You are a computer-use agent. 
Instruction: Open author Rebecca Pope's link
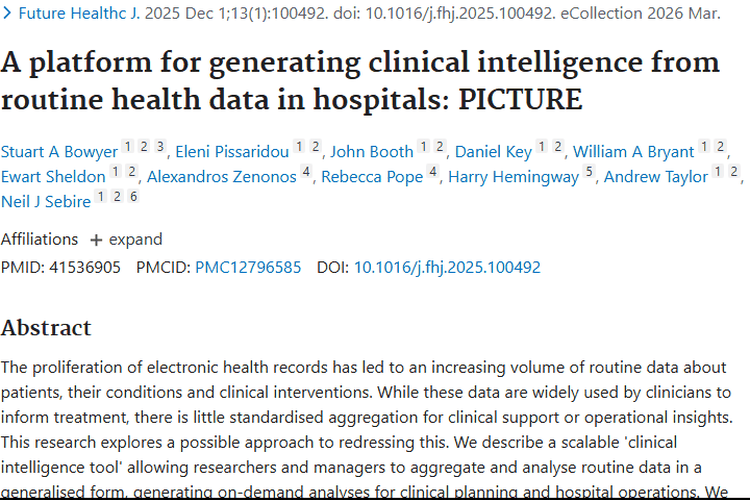point(373,177)
